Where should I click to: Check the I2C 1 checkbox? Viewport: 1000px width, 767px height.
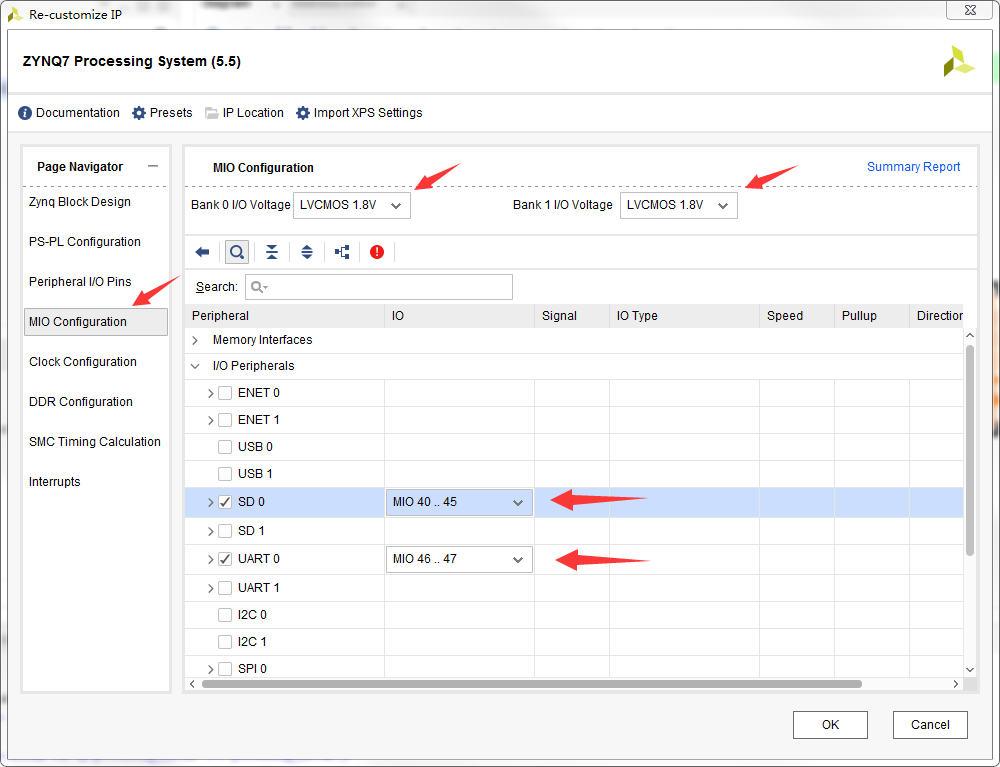(224, 641)
